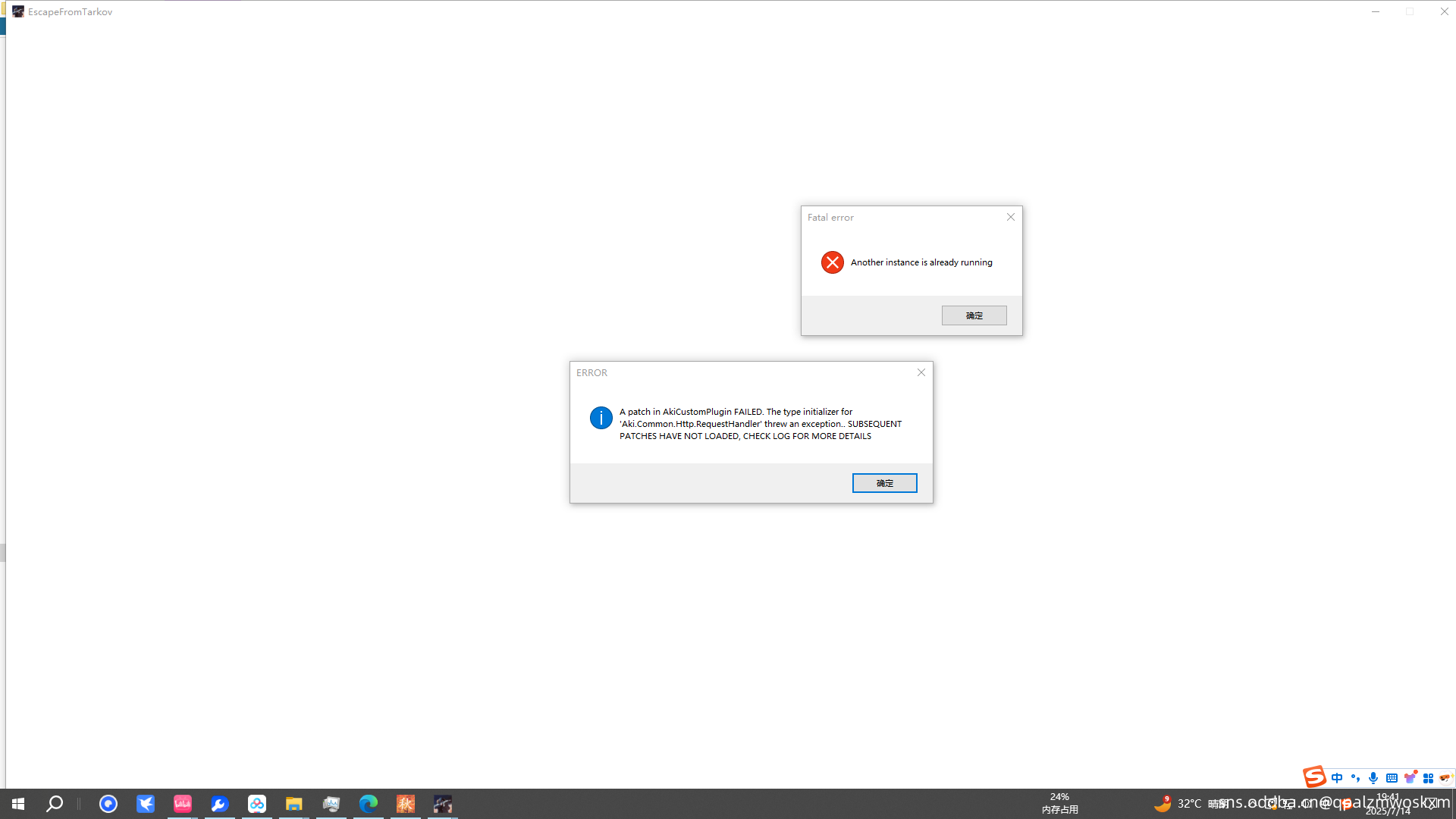Close the Fatal error dialog with X

coord(1010,217)
